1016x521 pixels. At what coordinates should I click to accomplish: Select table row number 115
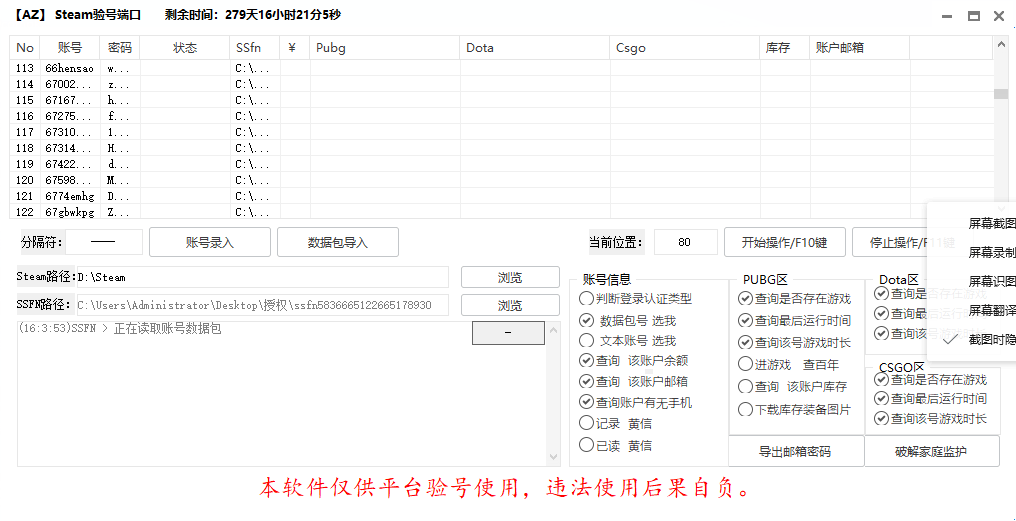tap(502, 100)
